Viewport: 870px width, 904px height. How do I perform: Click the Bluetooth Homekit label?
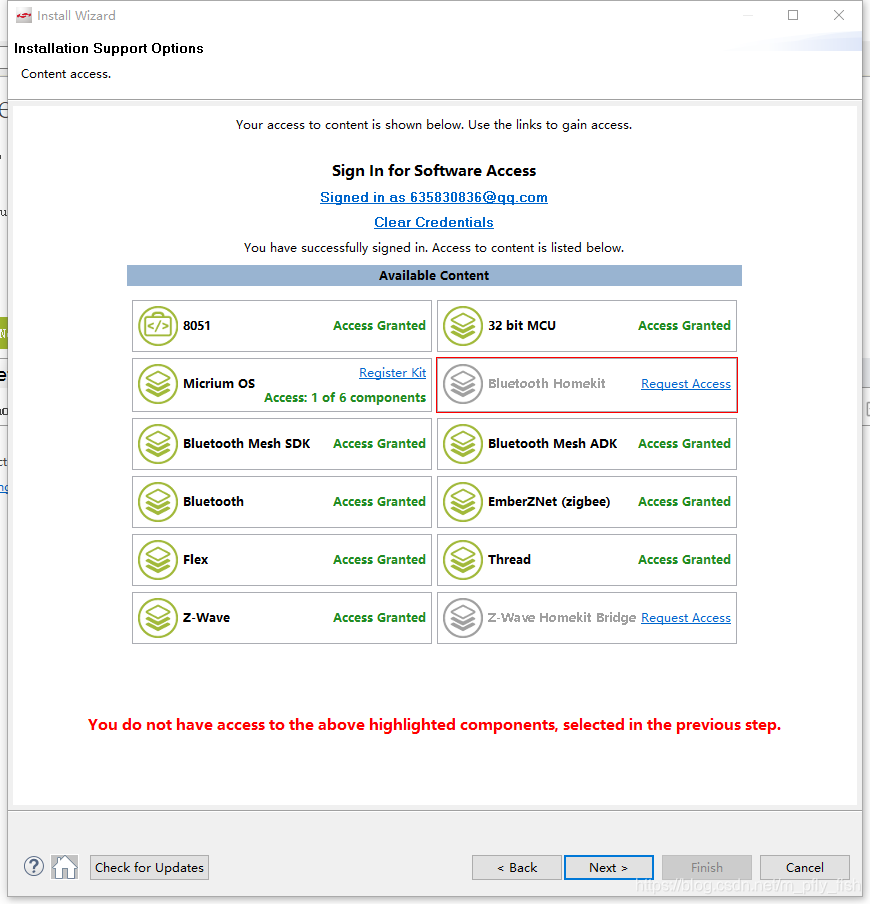[547, 384]
